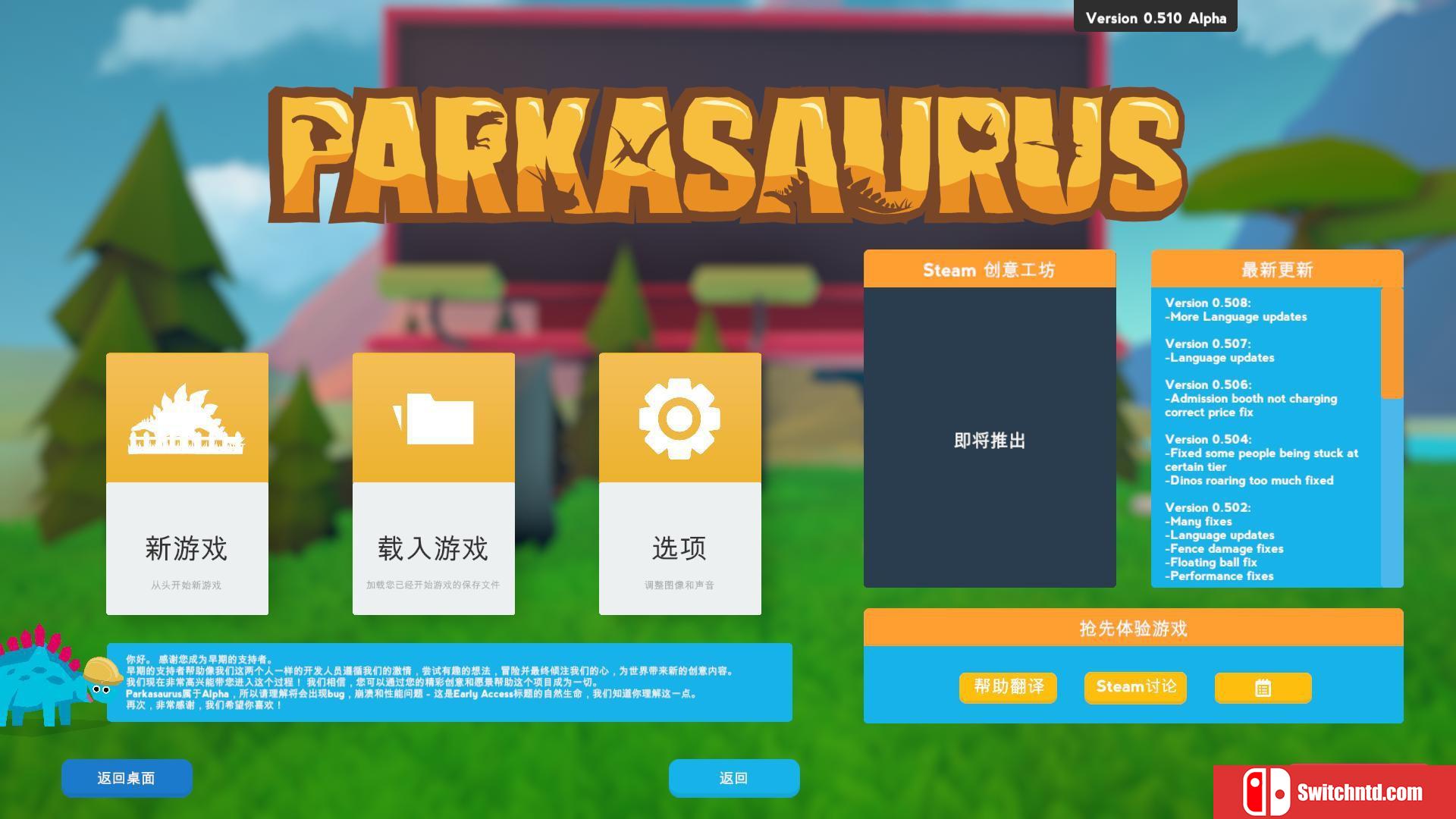The height and width of the screenshot is (819, 1456).
Task: Select the 选项 card label
Action: point(679,548)
